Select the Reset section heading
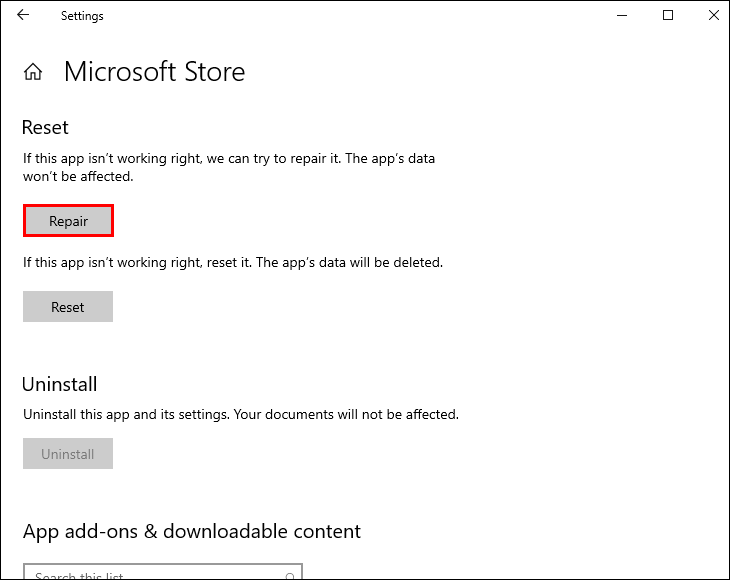The height and width of the screenshot is (580, 730). 46,128
